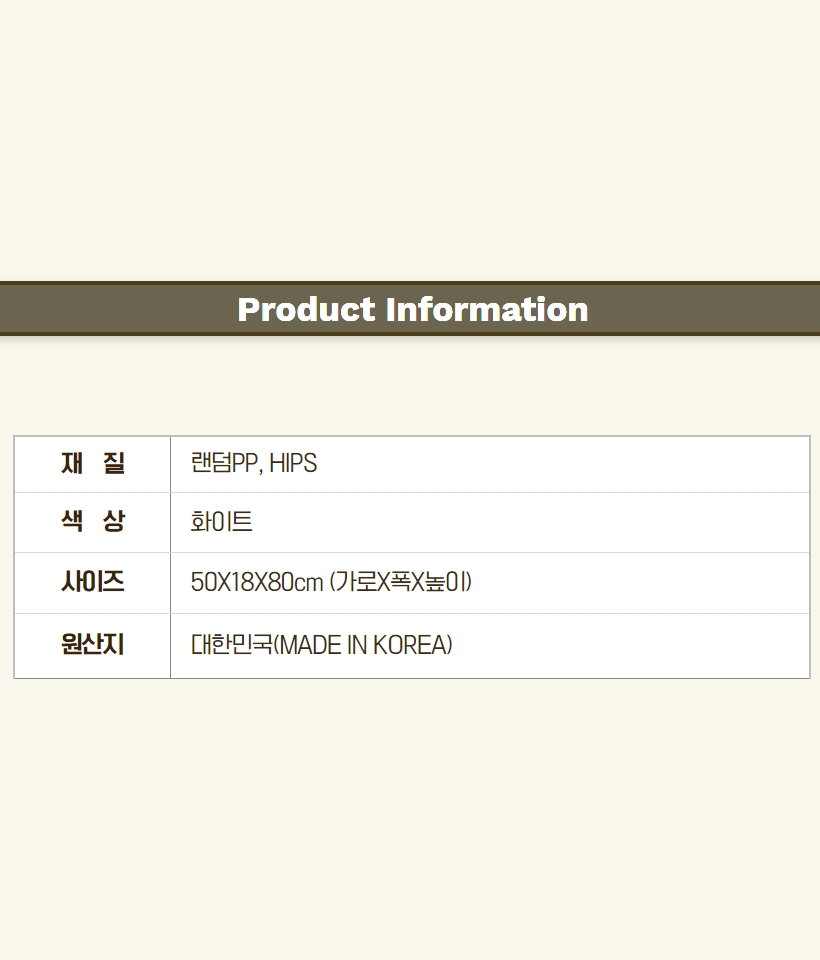The image size is (820, 960).
Task: Click the 상 character in the color label
Action: coord(114,521)
